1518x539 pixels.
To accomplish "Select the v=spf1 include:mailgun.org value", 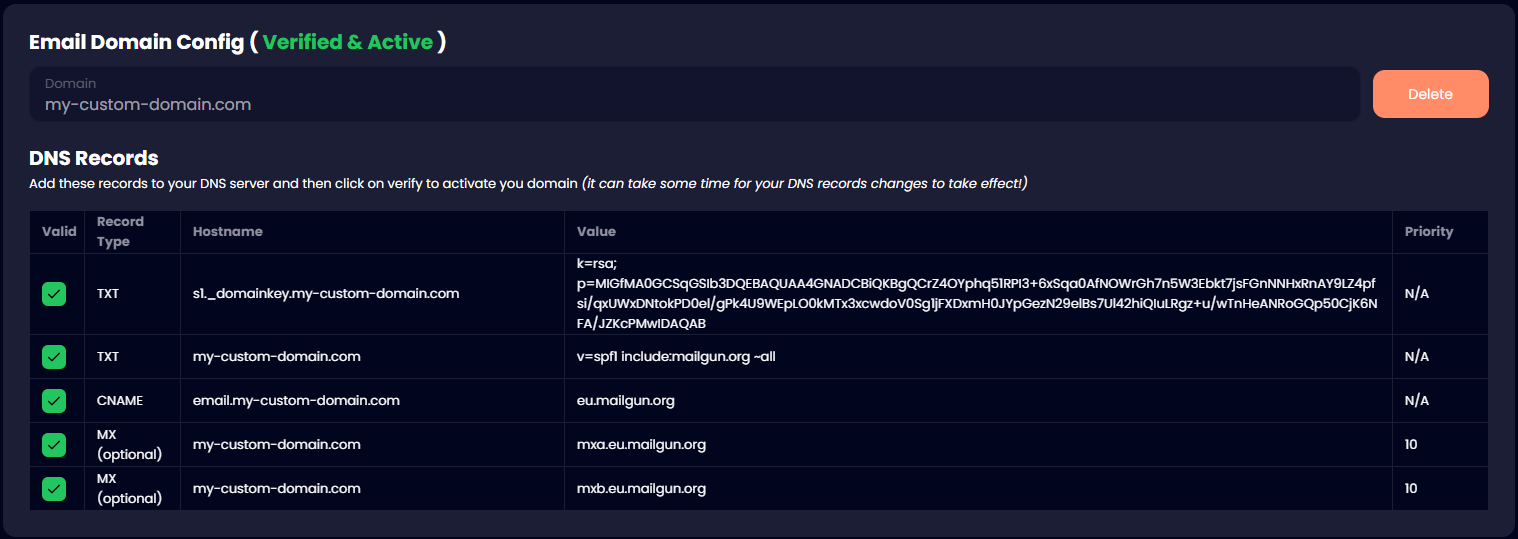I will [x=676, y=357].
